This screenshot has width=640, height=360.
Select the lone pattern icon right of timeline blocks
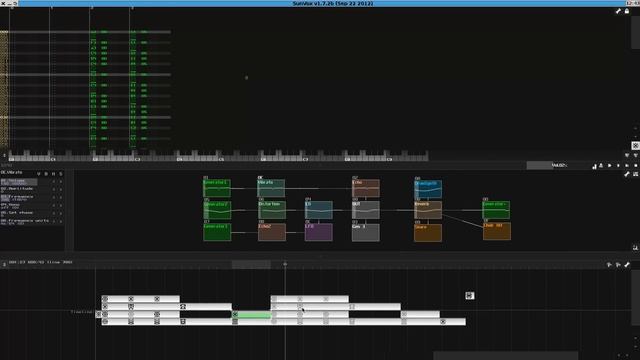pos(470,296)
